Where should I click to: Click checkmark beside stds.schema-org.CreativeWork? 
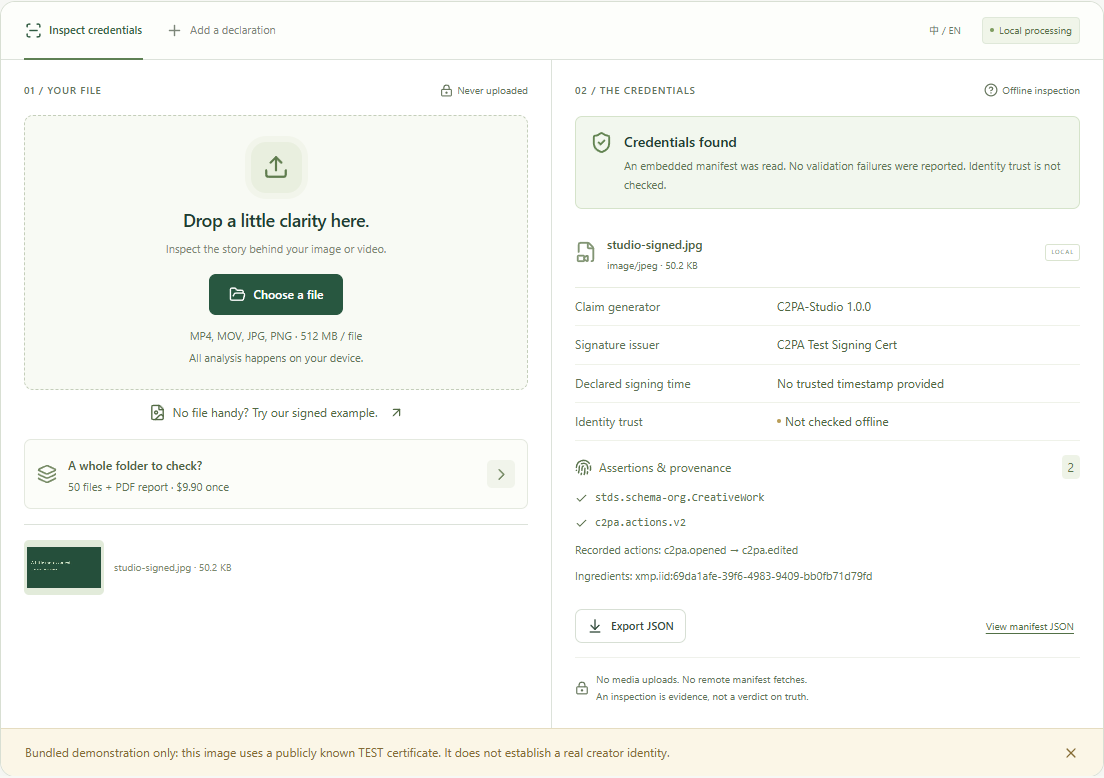(582, 498)
